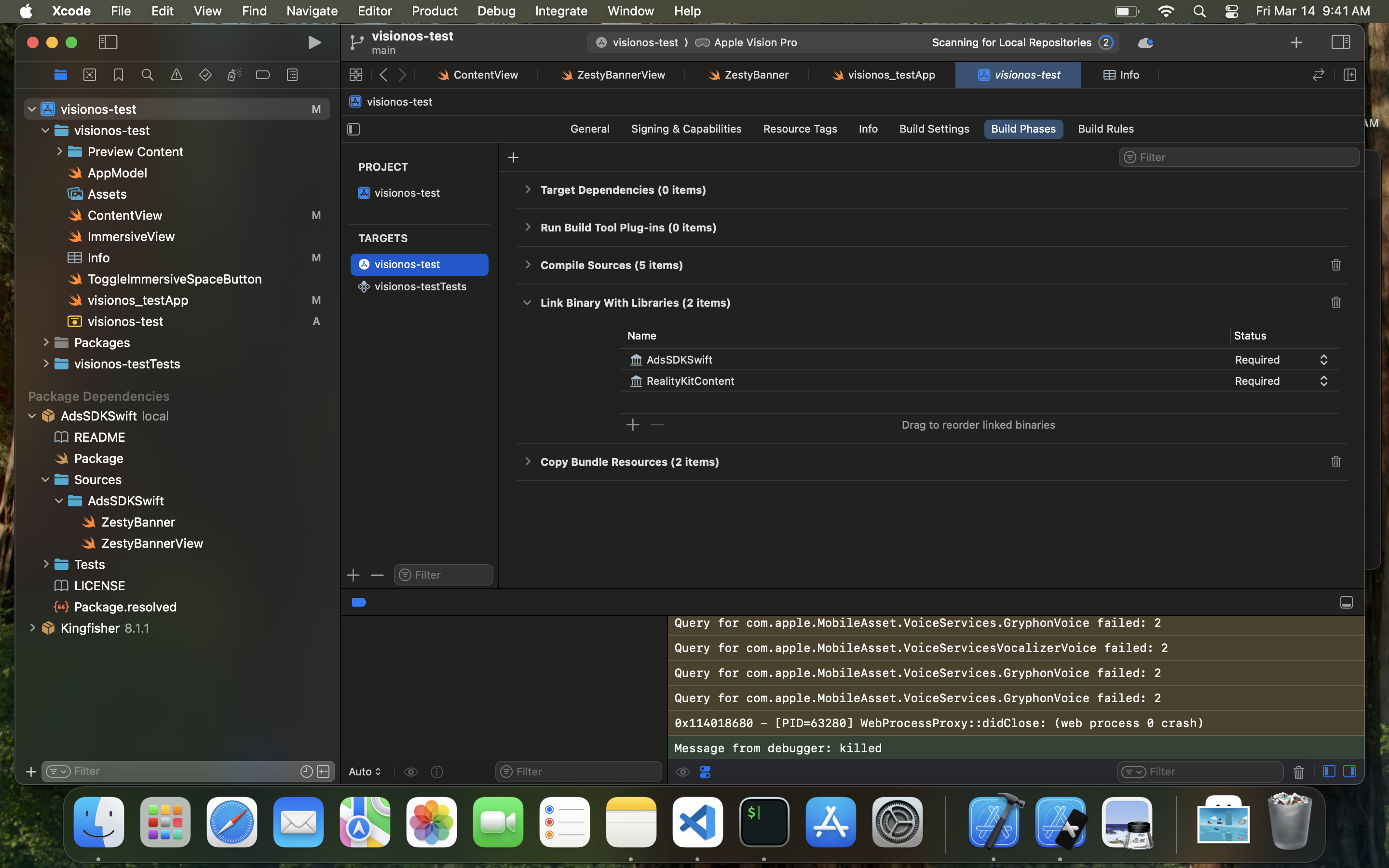Expand Compile Sources section
The image size is (1389, 868).
(528, 265)
